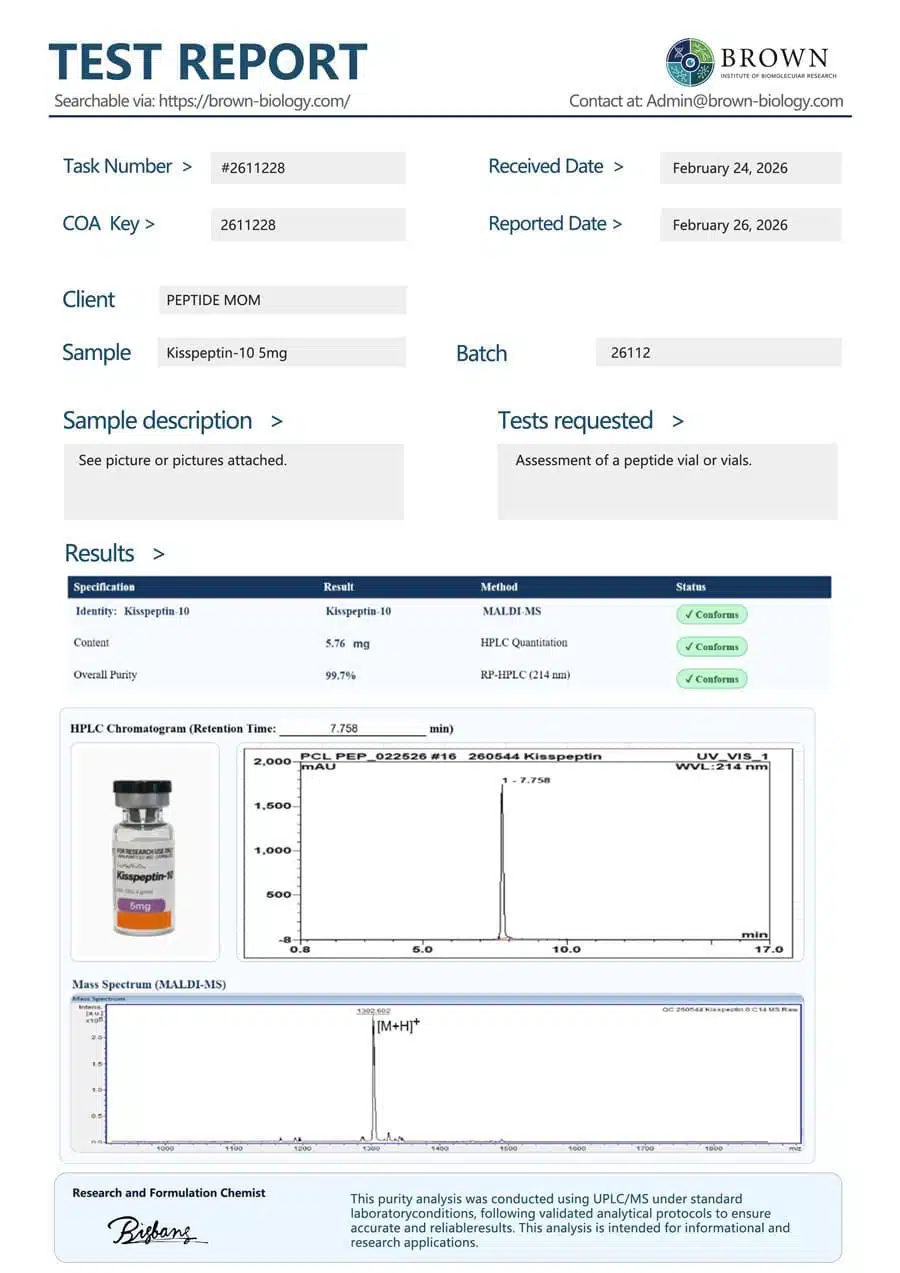Click the chevron after Reported Date
The height and width of the screenshot is (1273, 900).
pos(617,224)
